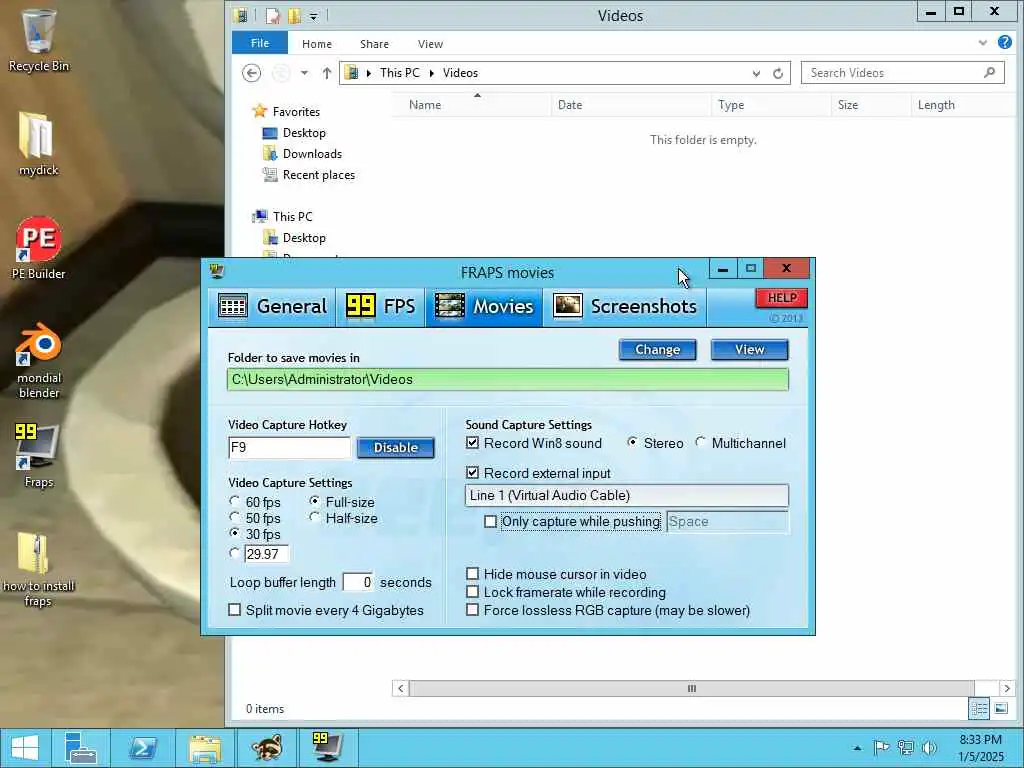Launch PowerShell from the taskbar

[142, 748]
